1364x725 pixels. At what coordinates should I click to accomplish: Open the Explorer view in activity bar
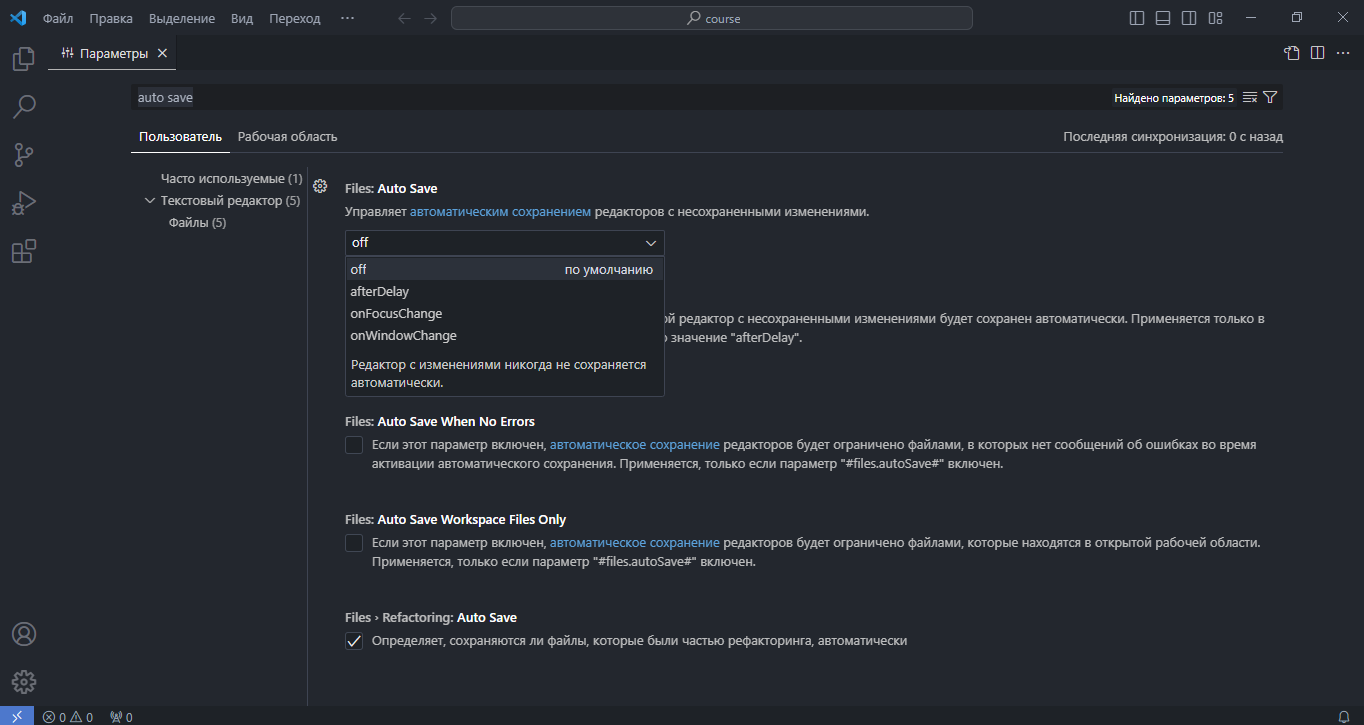pos(24,59)
